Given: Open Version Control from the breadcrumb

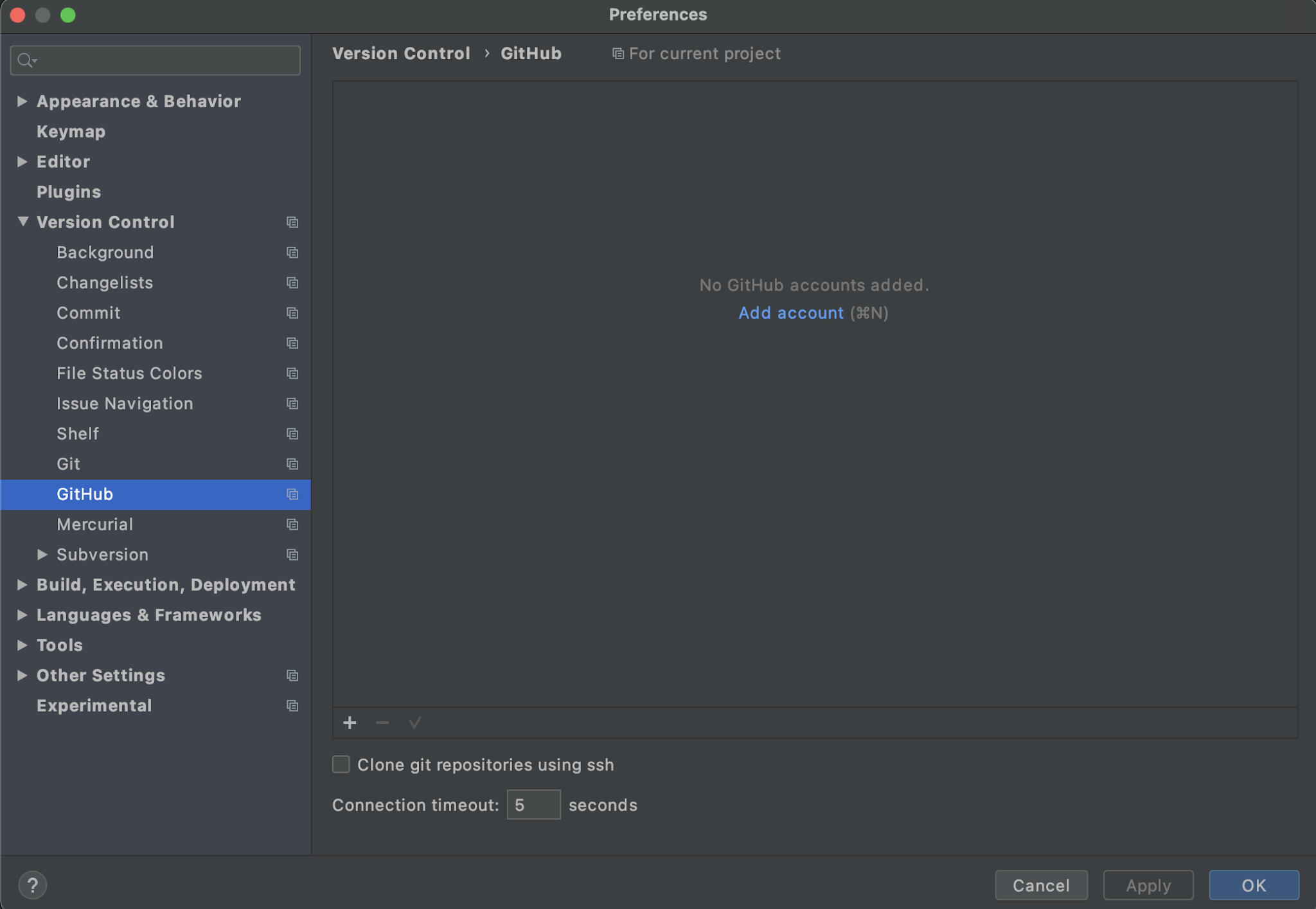Looking at the screenshot, I should click(401, 53).
